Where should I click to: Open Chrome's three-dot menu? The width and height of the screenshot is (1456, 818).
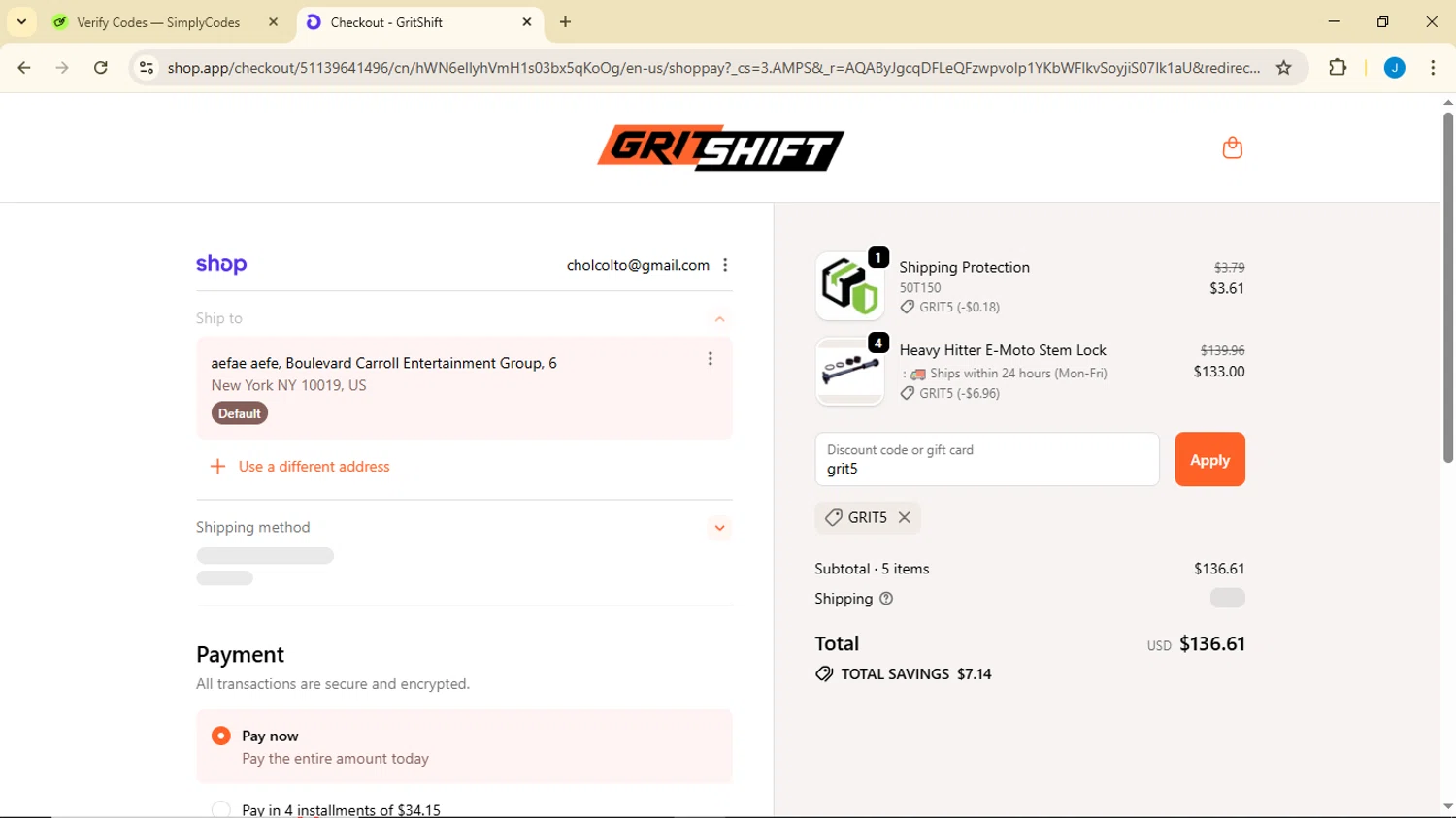click(1433, 68)
